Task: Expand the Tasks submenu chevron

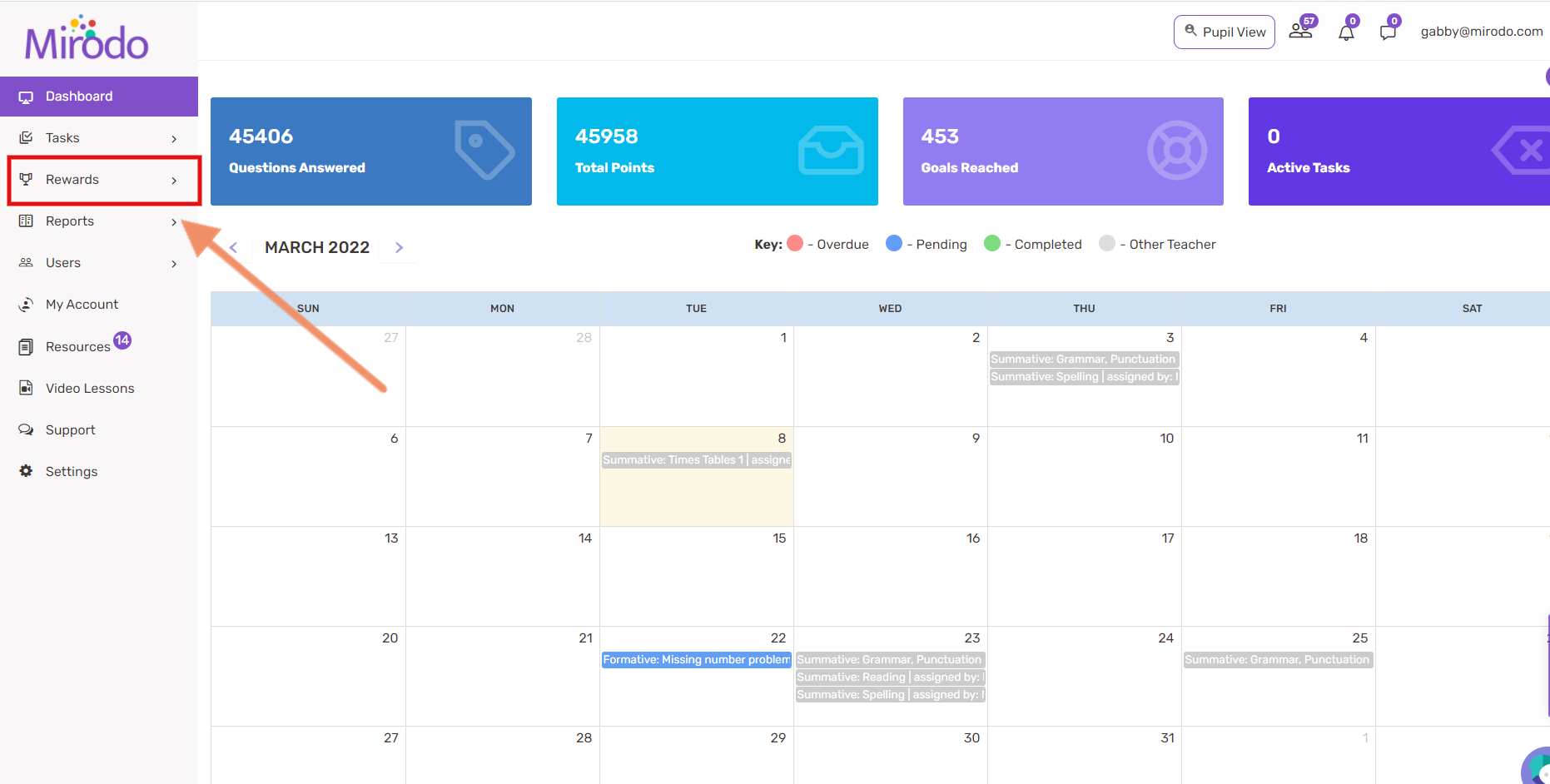Action: tap(174, 139)
